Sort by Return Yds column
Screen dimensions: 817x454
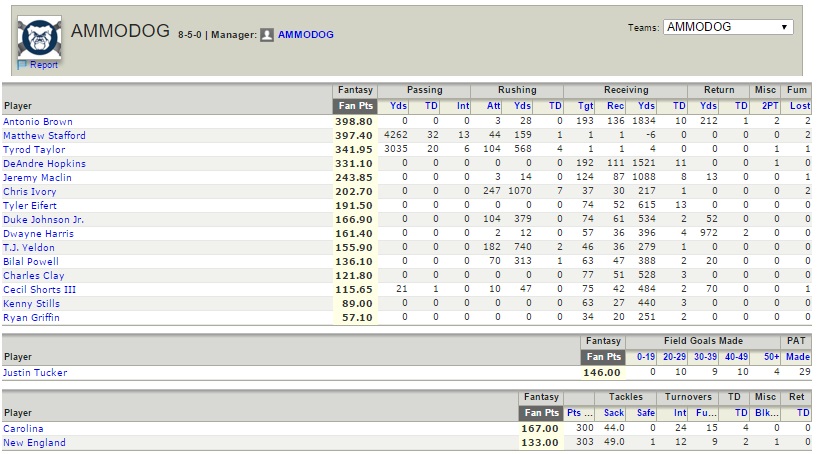click(x=708, y=106)
